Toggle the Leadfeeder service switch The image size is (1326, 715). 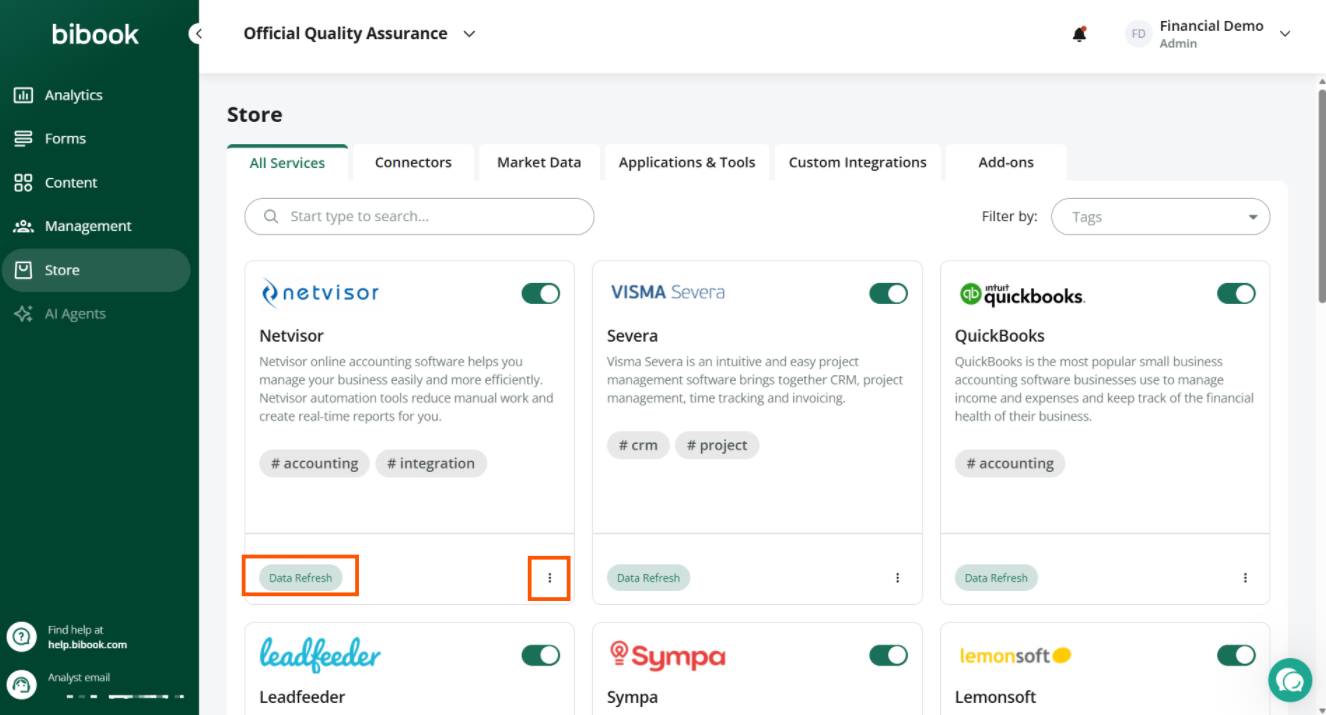click(x=541, y=655)
